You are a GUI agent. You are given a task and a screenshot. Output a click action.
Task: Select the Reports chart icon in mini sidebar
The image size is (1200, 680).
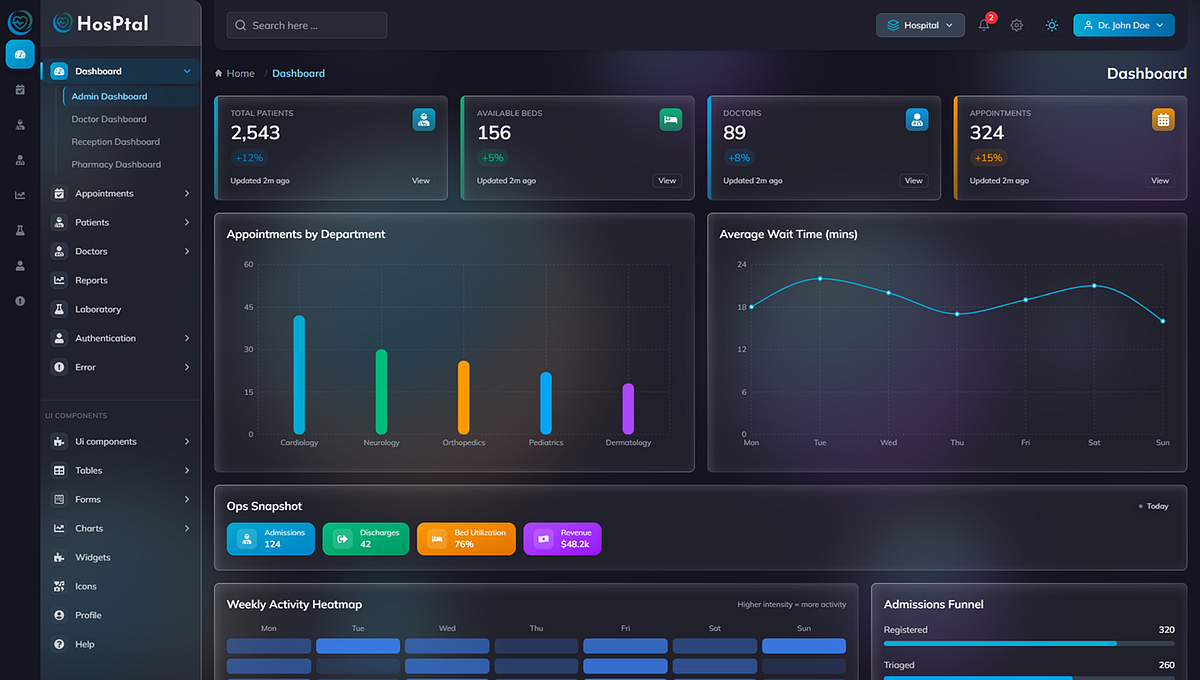(x=20, y=195)
